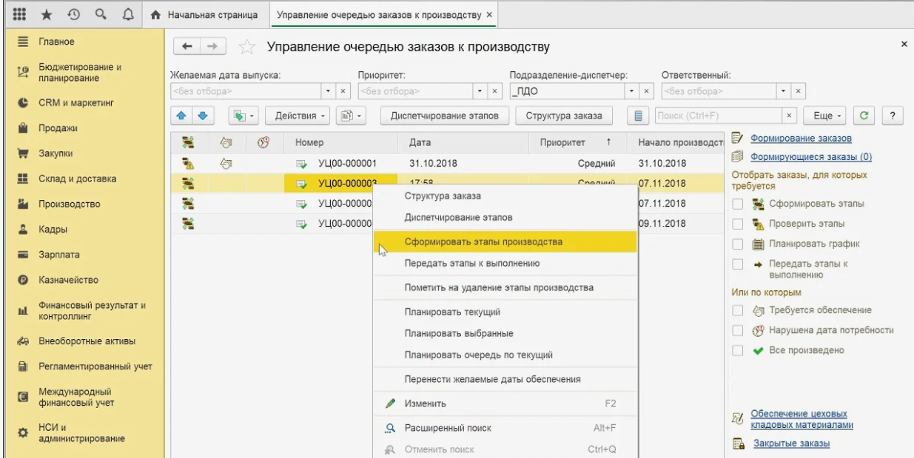Screen dimensions: 914x458
Task: Navigate forward with right arrow button
Action: [213, 47]
